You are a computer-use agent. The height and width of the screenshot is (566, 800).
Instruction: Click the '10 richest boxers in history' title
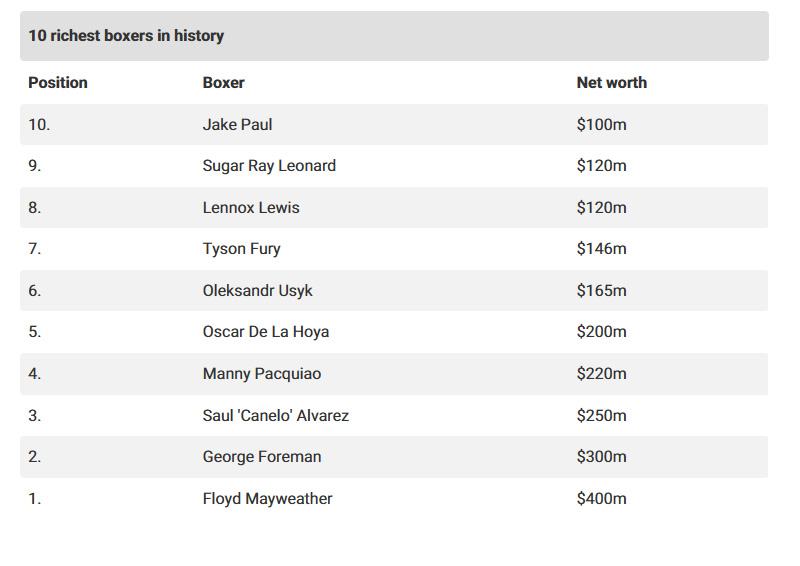(126, 36)
